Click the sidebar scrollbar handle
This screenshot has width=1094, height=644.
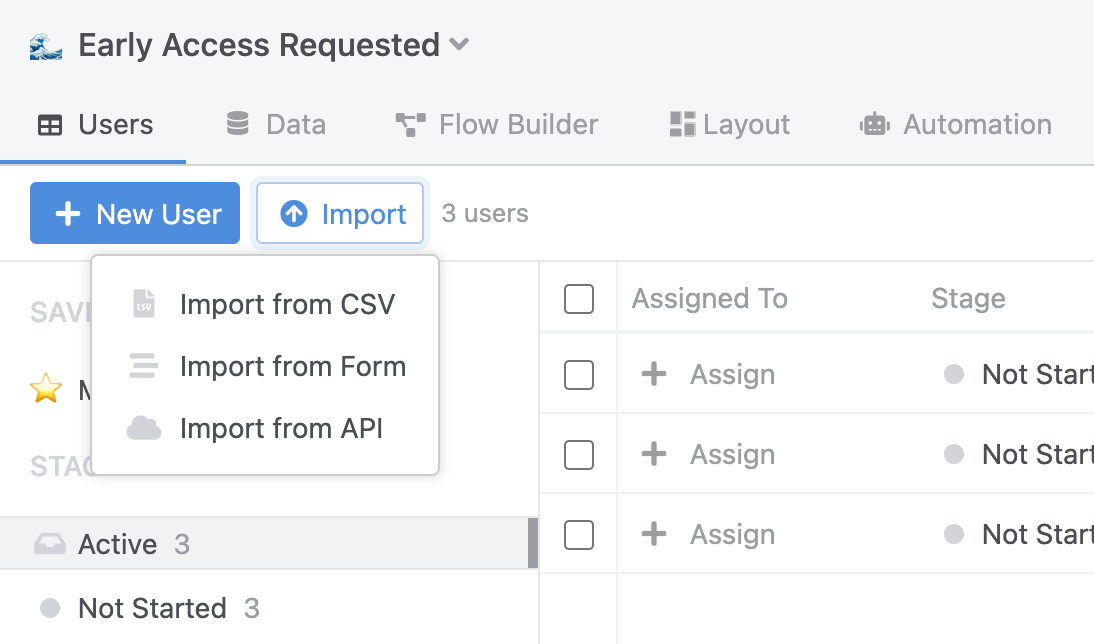click(533, 544)
